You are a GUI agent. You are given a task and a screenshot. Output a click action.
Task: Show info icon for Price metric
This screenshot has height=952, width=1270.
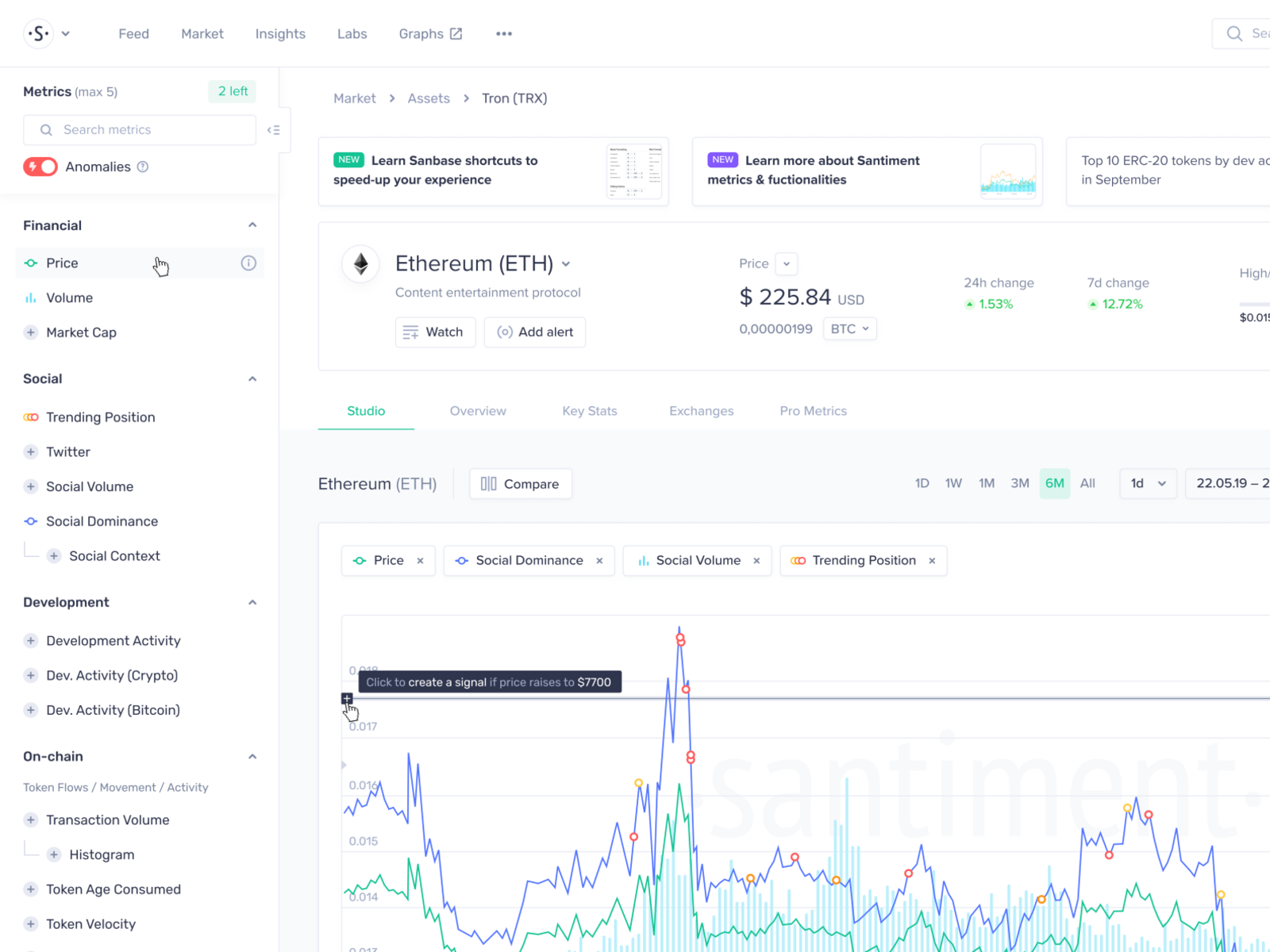[248, 263]
